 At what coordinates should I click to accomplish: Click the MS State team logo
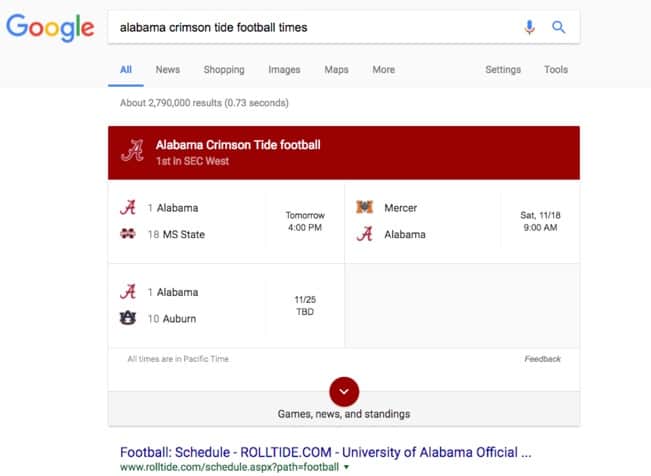(128, 234)
